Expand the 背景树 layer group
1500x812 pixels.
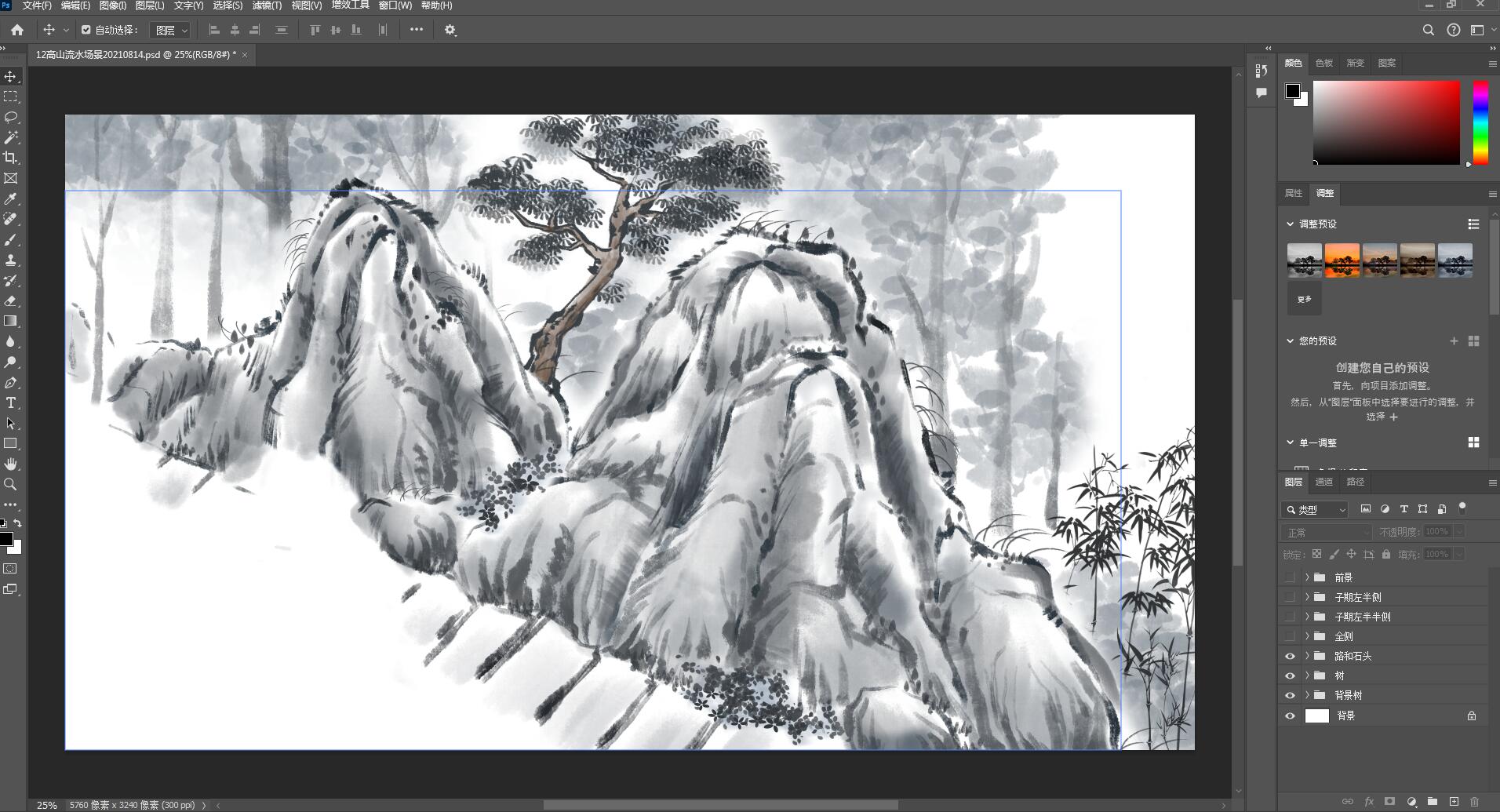(x=1307, y=695)
